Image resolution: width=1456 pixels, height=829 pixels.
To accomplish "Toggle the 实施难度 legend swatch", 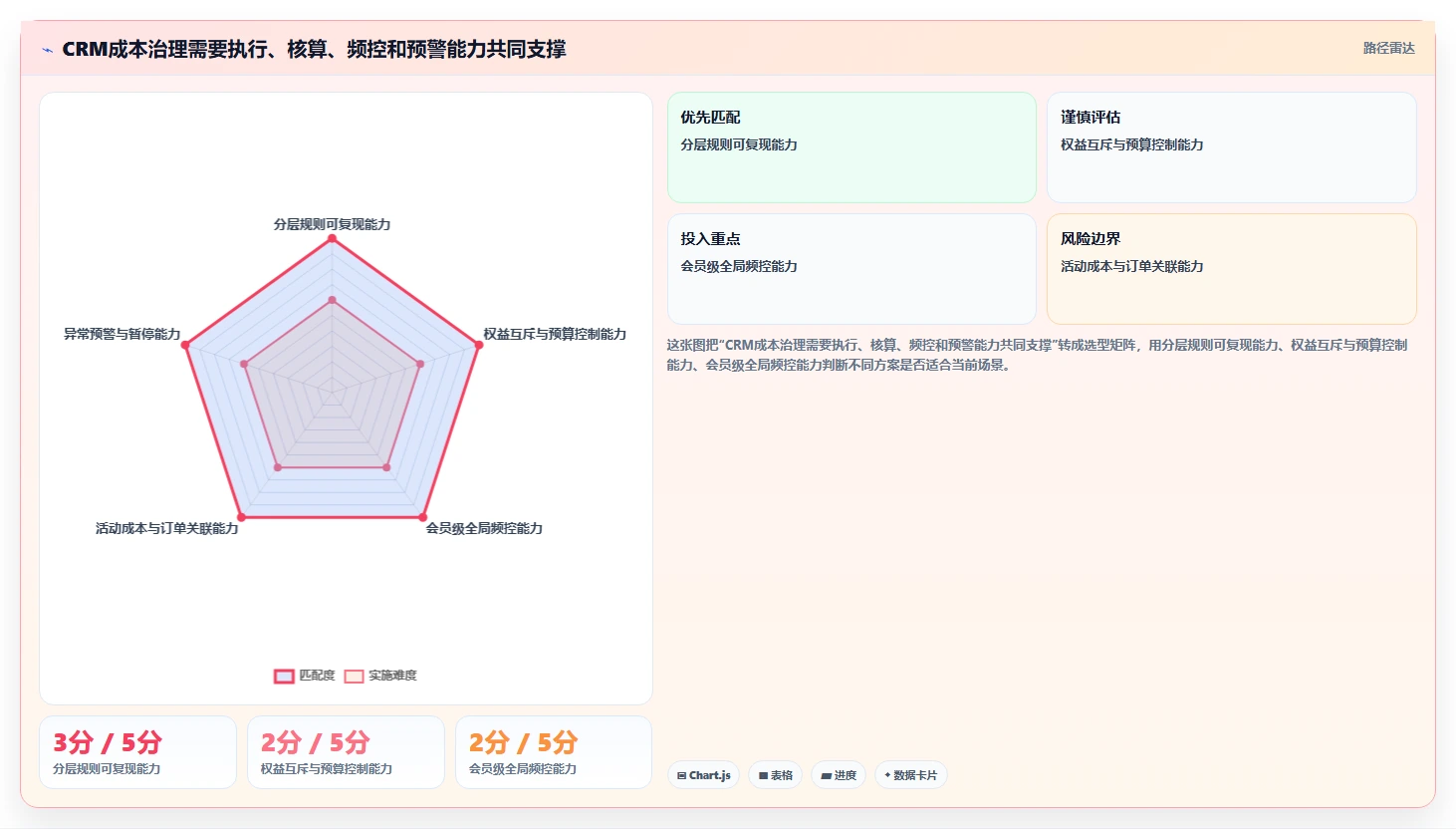I will (354, 676).
